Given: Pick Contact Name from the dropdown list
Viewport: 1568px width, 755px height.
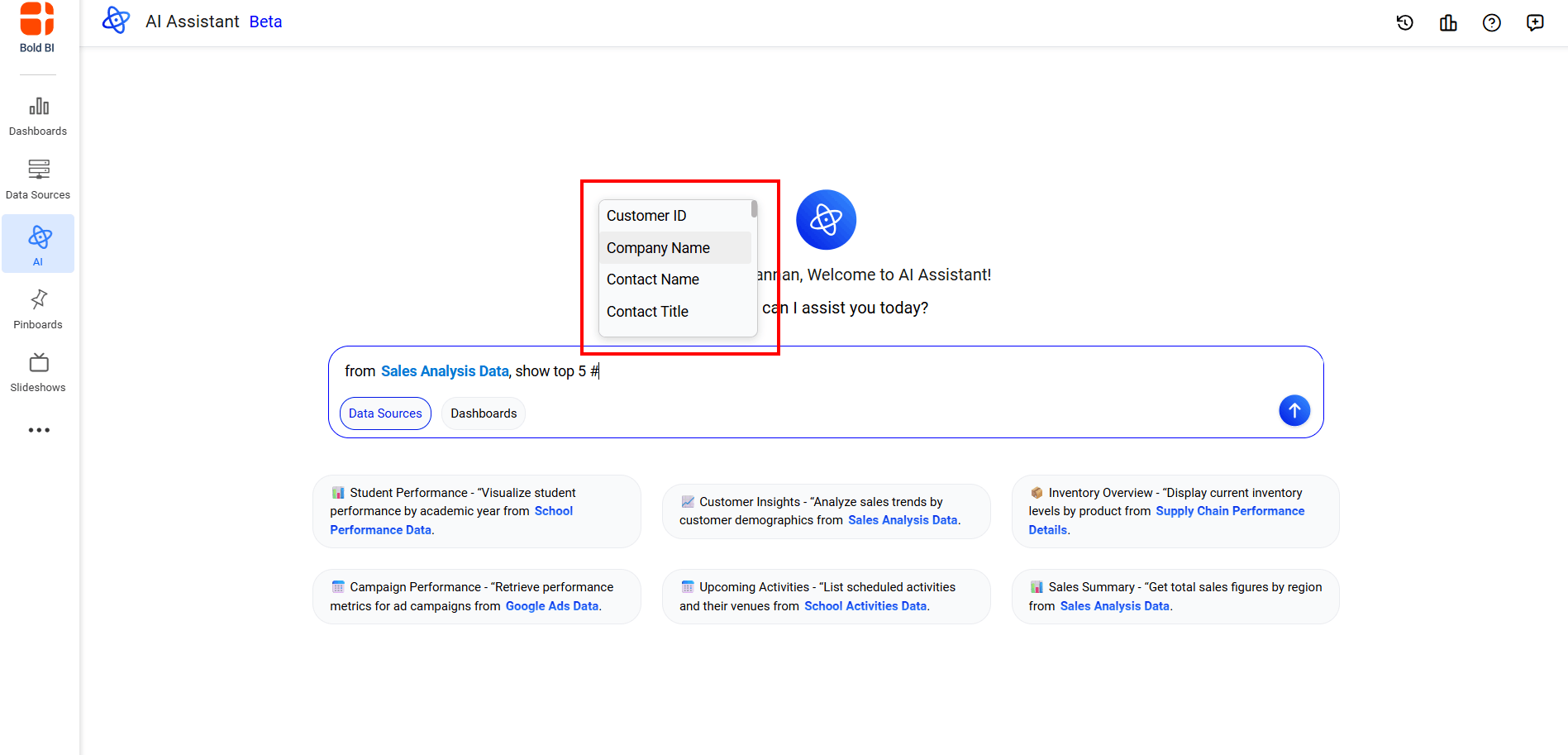Looking at the screenshot, I should tap(653, 280).
